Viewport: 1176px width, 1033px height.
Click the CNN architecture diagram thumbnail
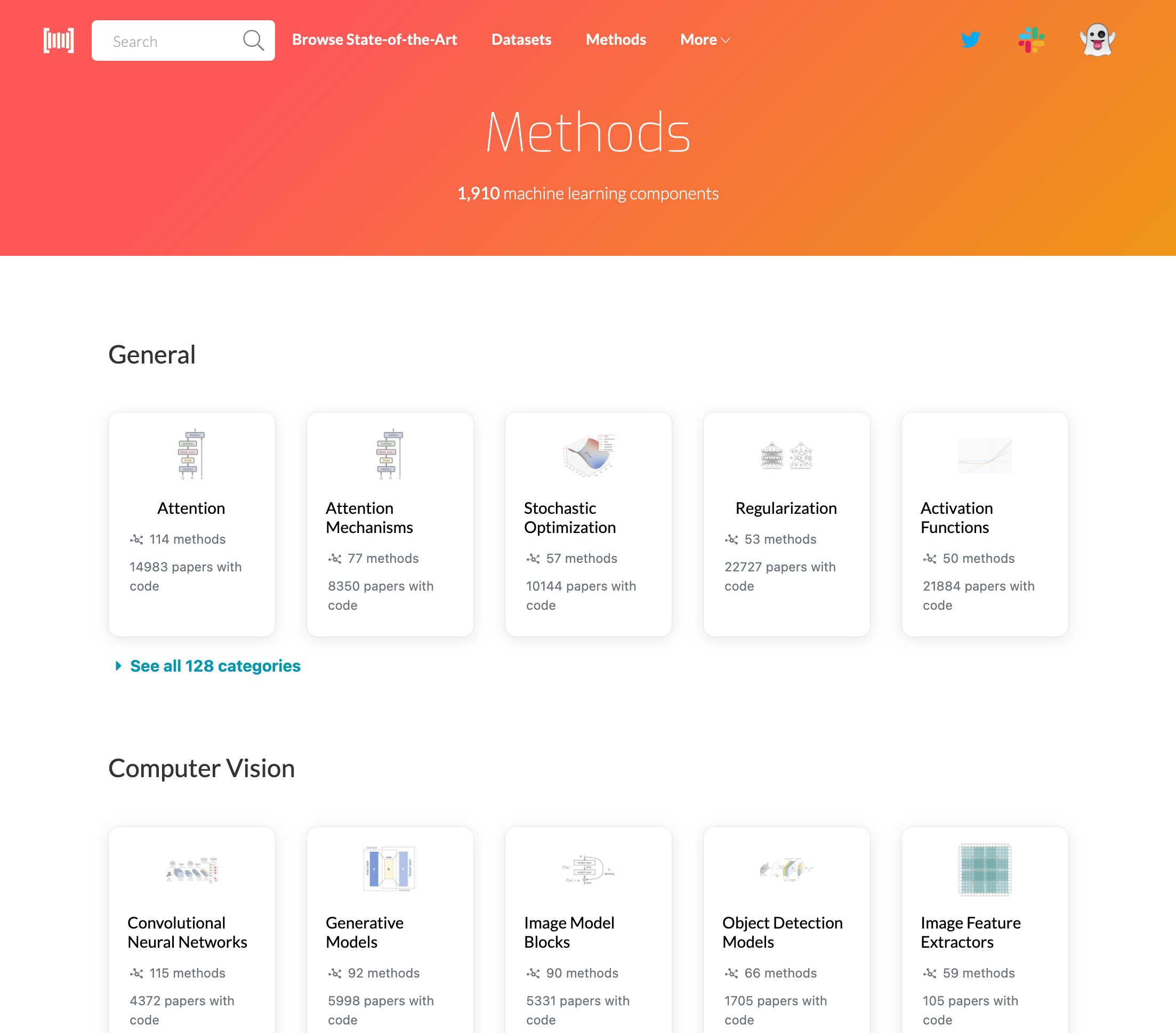coord(191,870)
